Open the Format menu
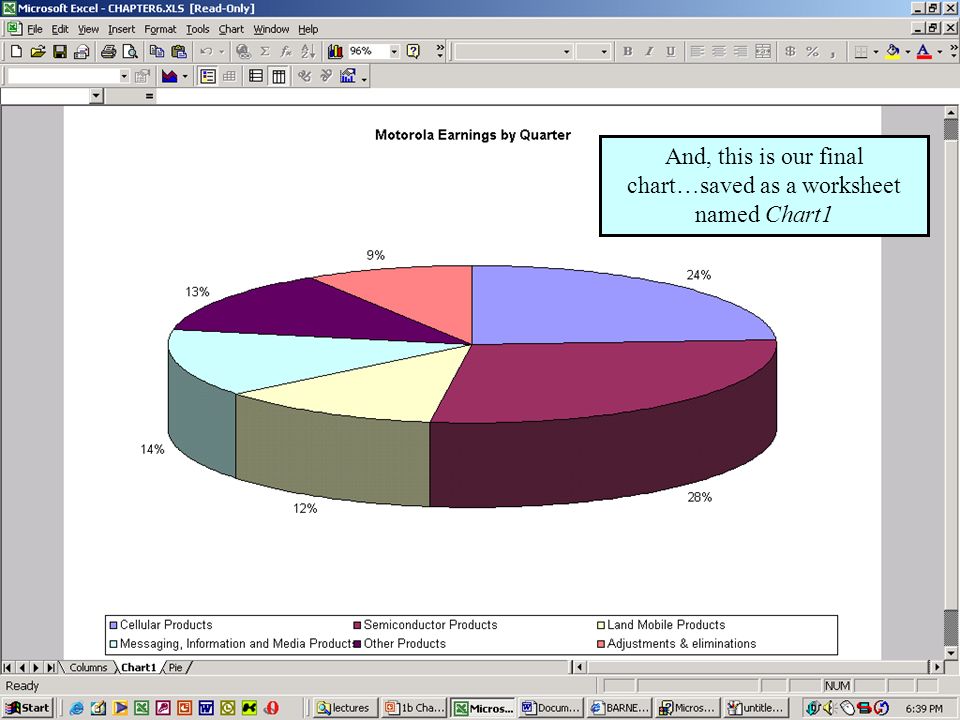This screenshot has width=960, height=720. point(160,29)
